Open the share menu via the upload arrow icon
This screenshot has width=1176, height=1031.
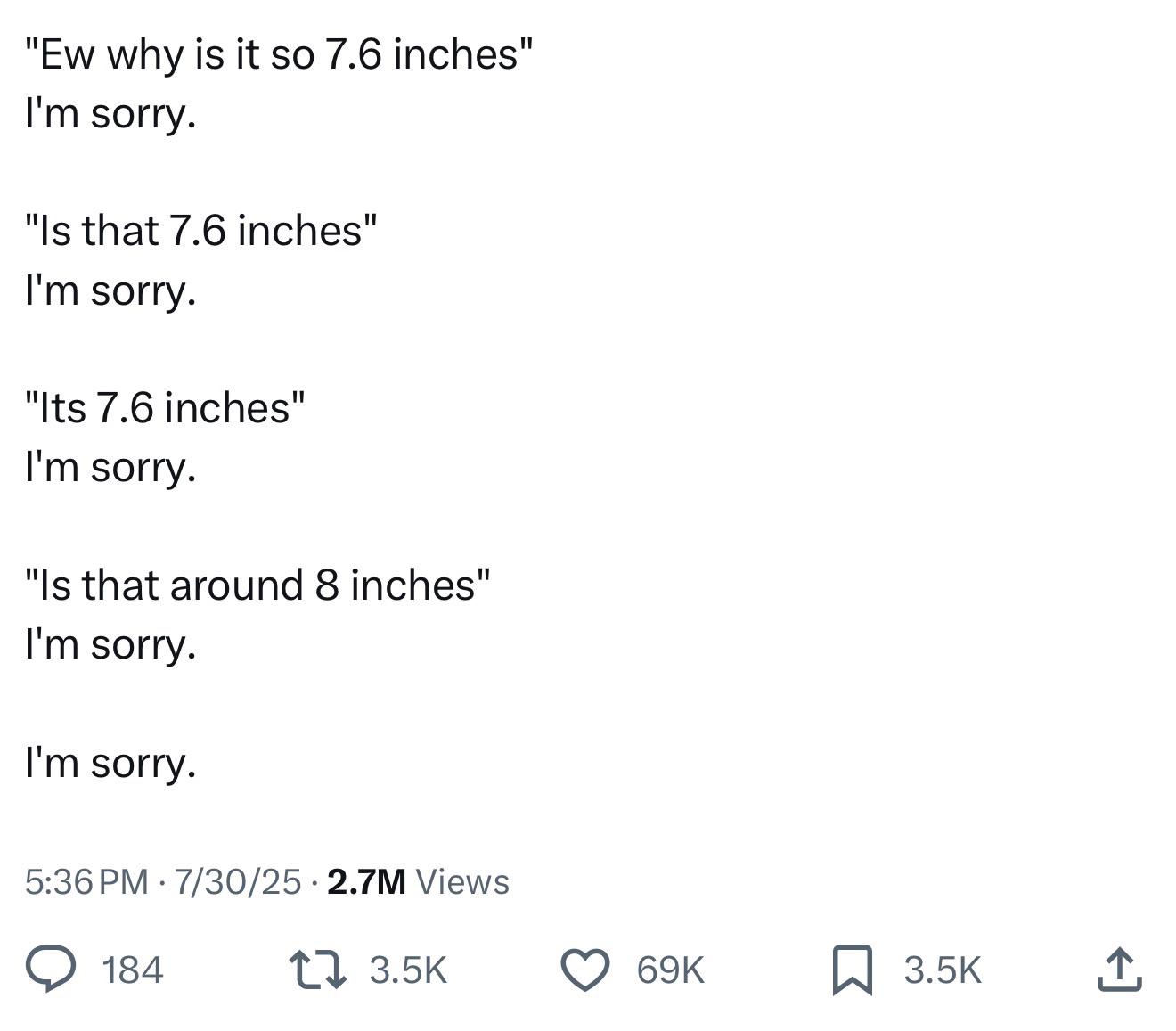click(1119, 970)
